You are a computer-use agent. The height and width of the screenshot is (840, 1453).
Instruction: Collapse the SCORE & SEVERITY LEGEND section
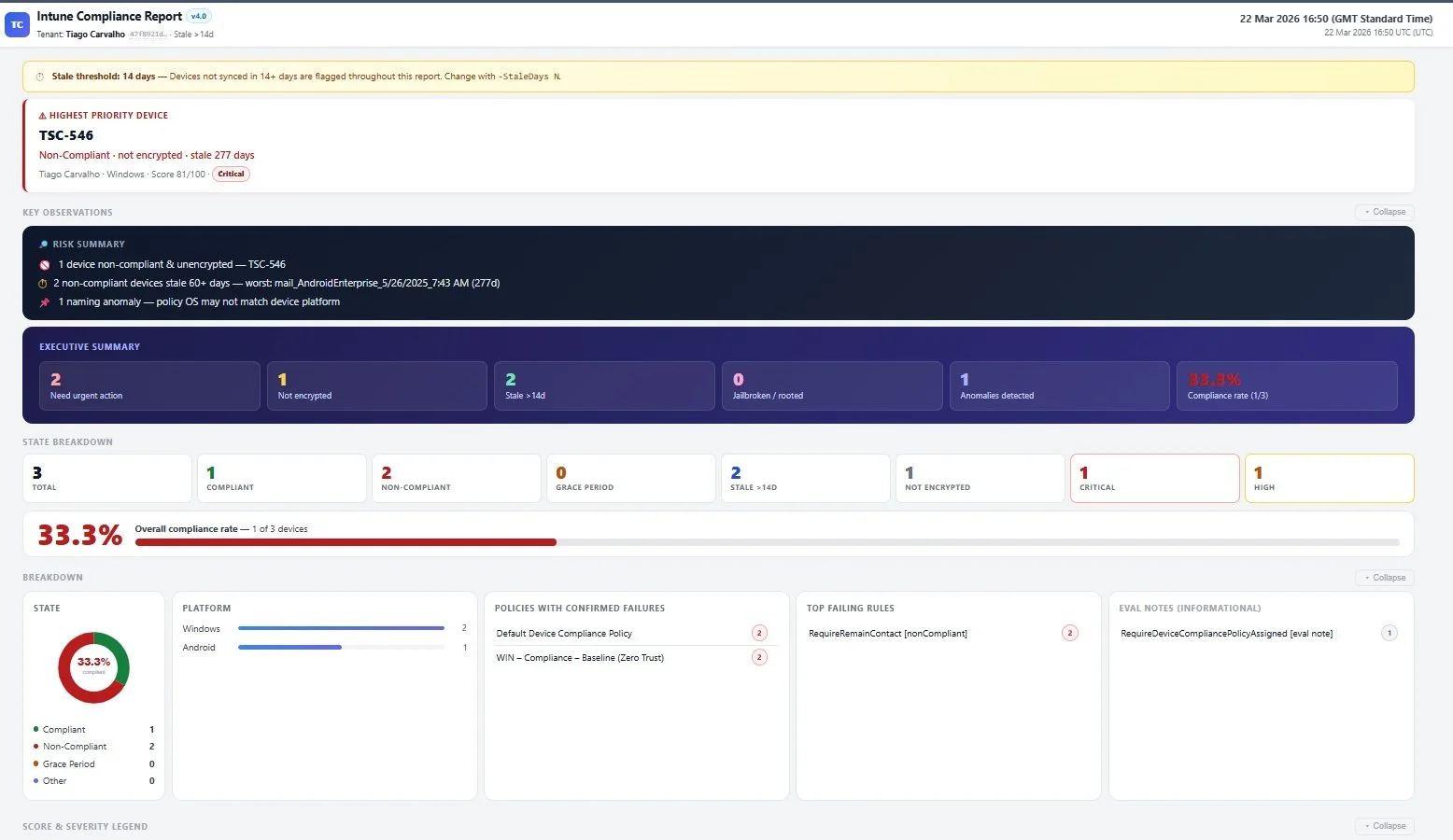1385,826
